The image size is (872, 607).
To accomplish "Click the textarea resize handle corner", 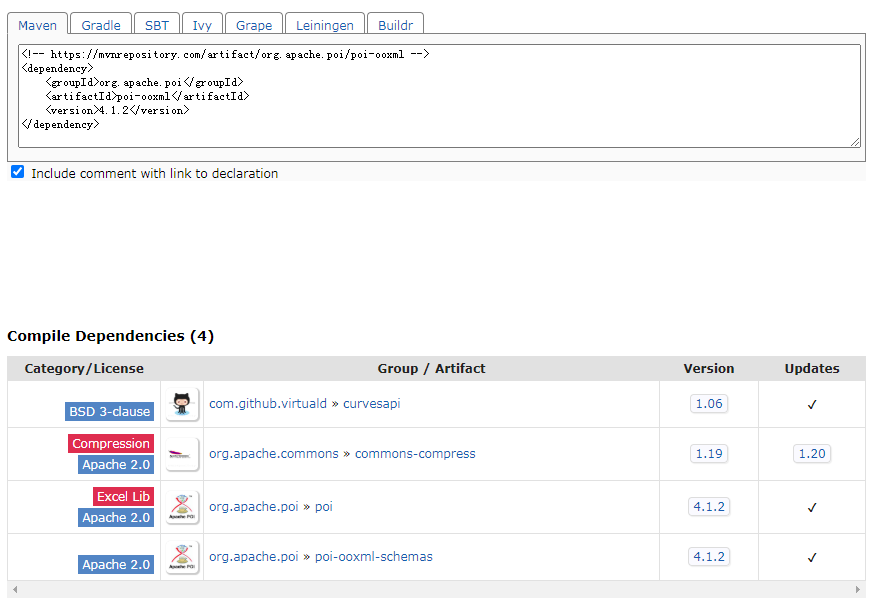I will 855,142.
